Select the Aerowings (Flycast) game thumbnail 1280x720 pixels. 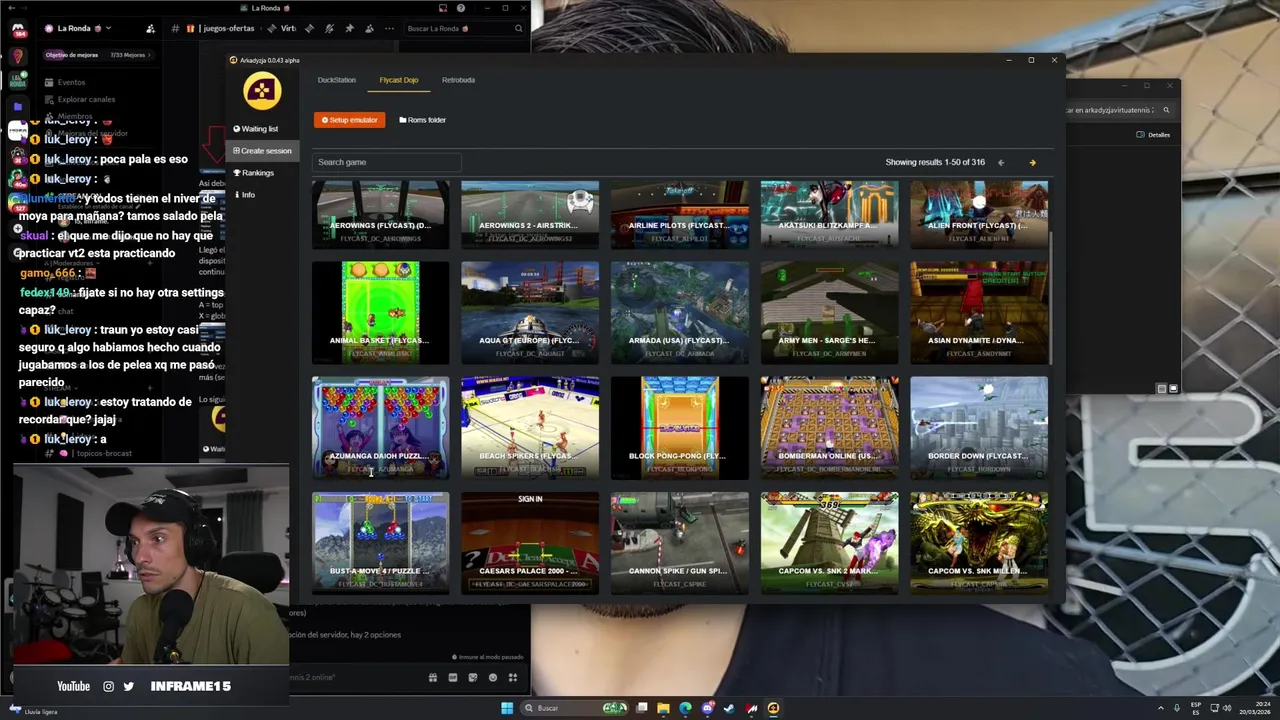coord(380,214)
